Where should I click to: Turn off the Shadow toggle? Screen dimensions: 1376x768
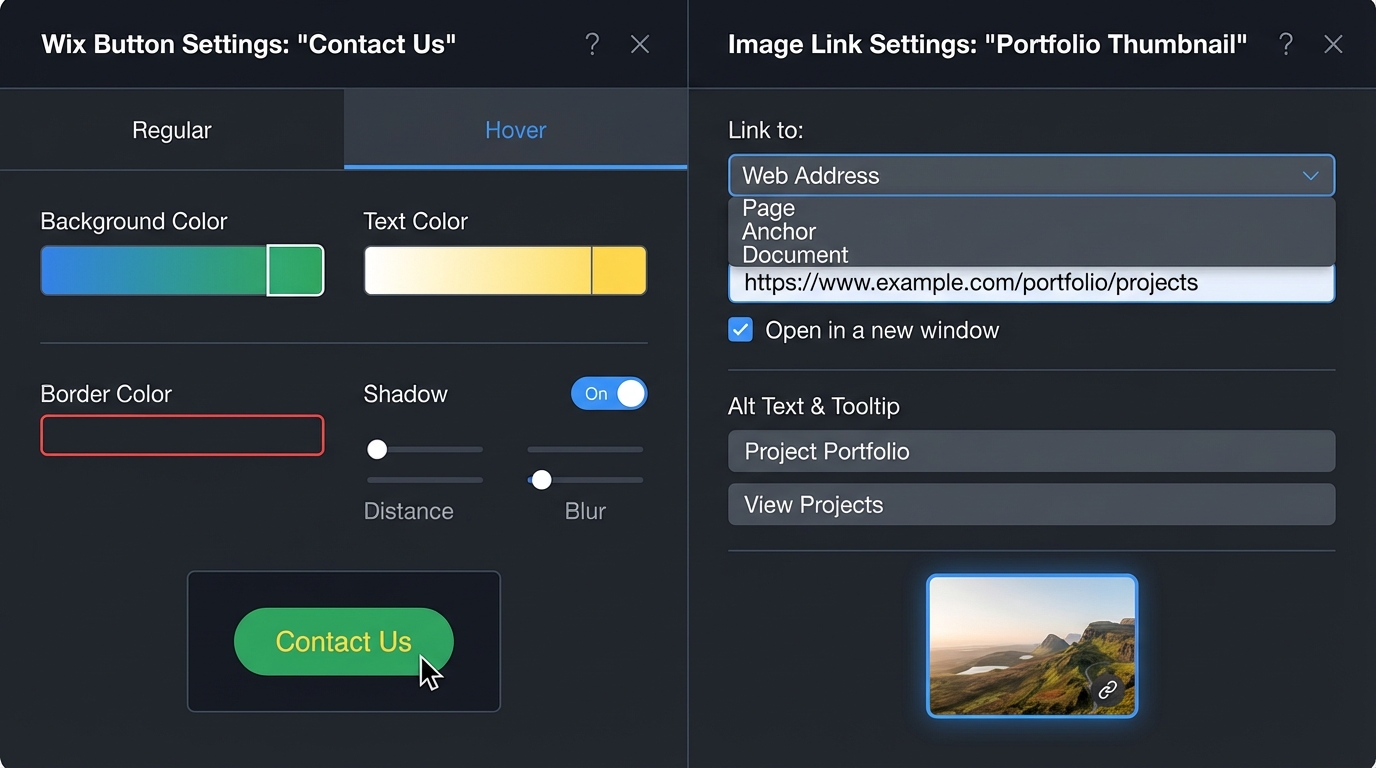(x=609, y=393)
